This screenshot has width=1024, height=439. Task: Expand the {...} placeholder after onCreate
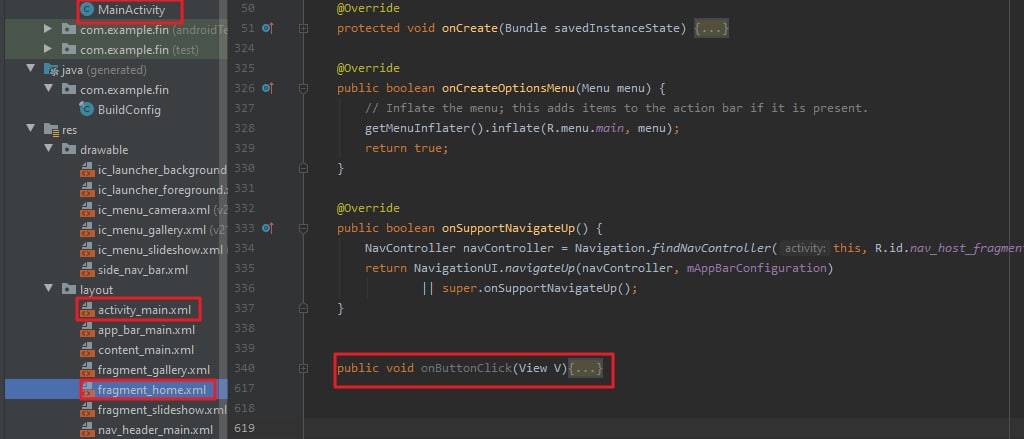coord(711,29)
